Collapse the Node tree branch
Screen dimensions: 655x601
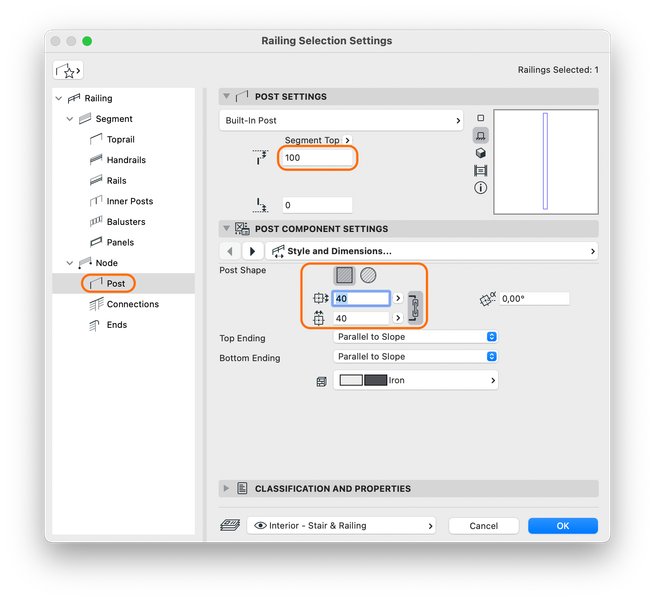pyautogui.click(x=70, y=263)
